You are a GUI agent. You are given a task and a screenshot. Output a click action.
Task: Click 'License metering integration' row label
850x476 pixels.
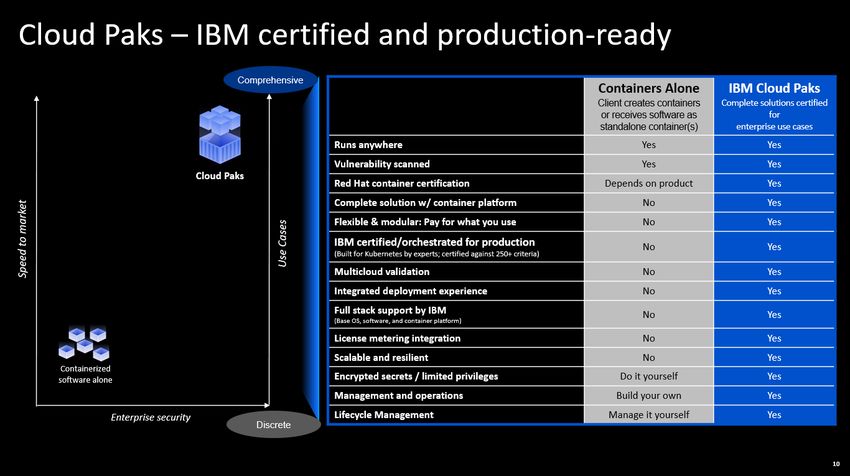click(397, 338)
